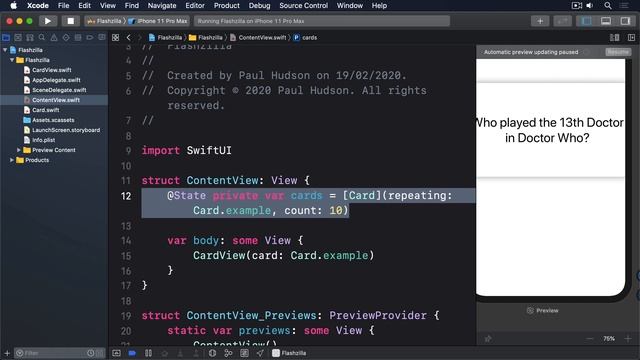Open the Editor menu
640x360 pixels.
tap(195, 6)
